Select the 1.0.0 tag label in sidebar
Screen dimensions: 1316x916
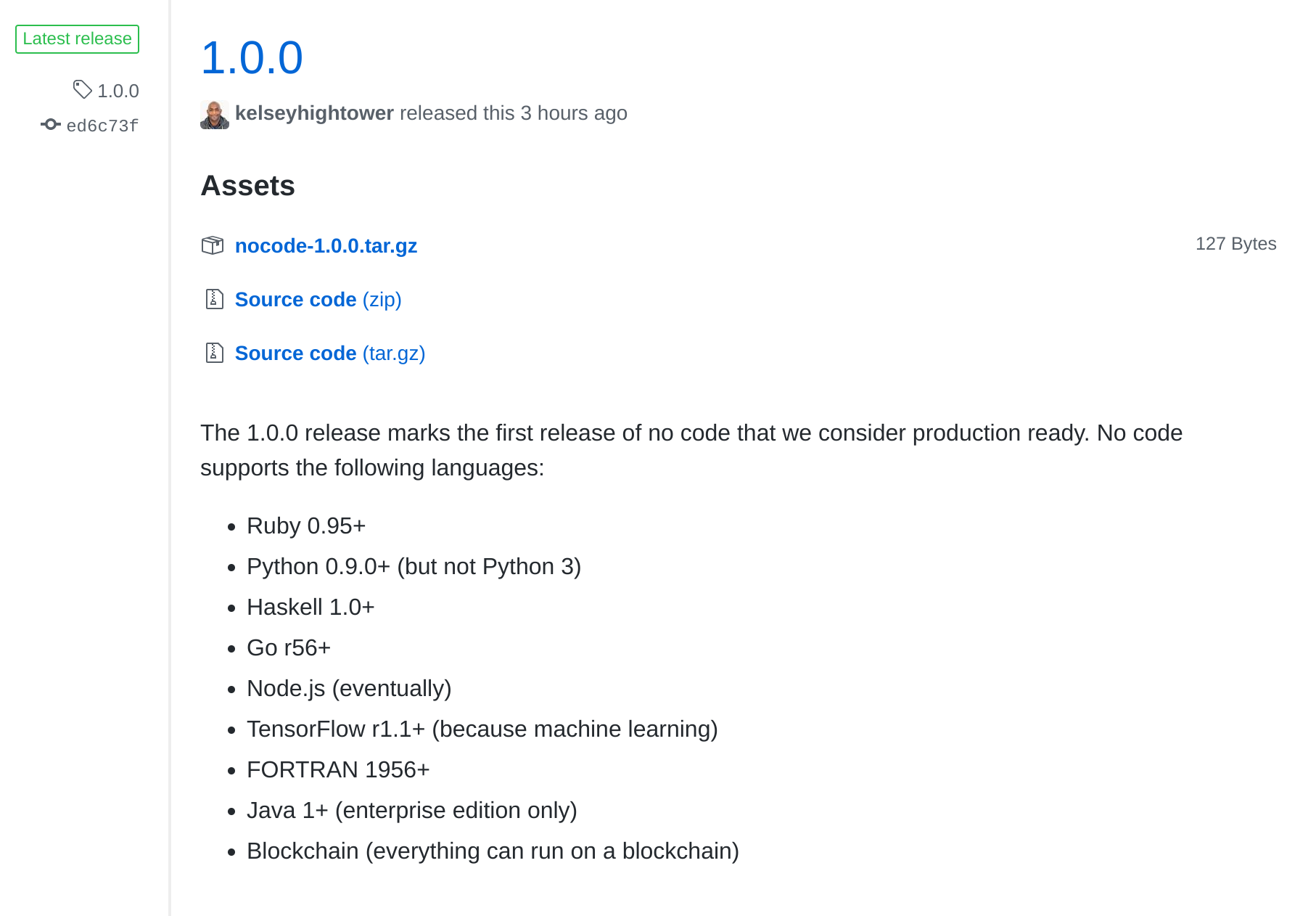[x=118, y=89]
